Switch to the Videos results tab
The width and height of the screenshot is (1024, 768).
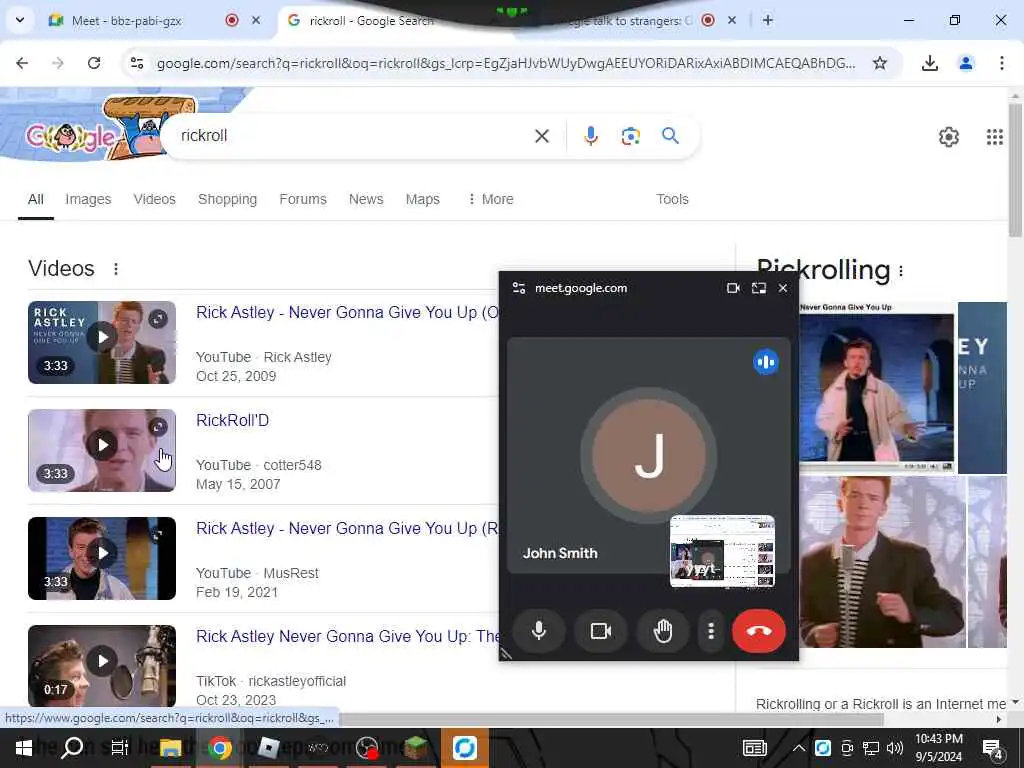[154, 199]
